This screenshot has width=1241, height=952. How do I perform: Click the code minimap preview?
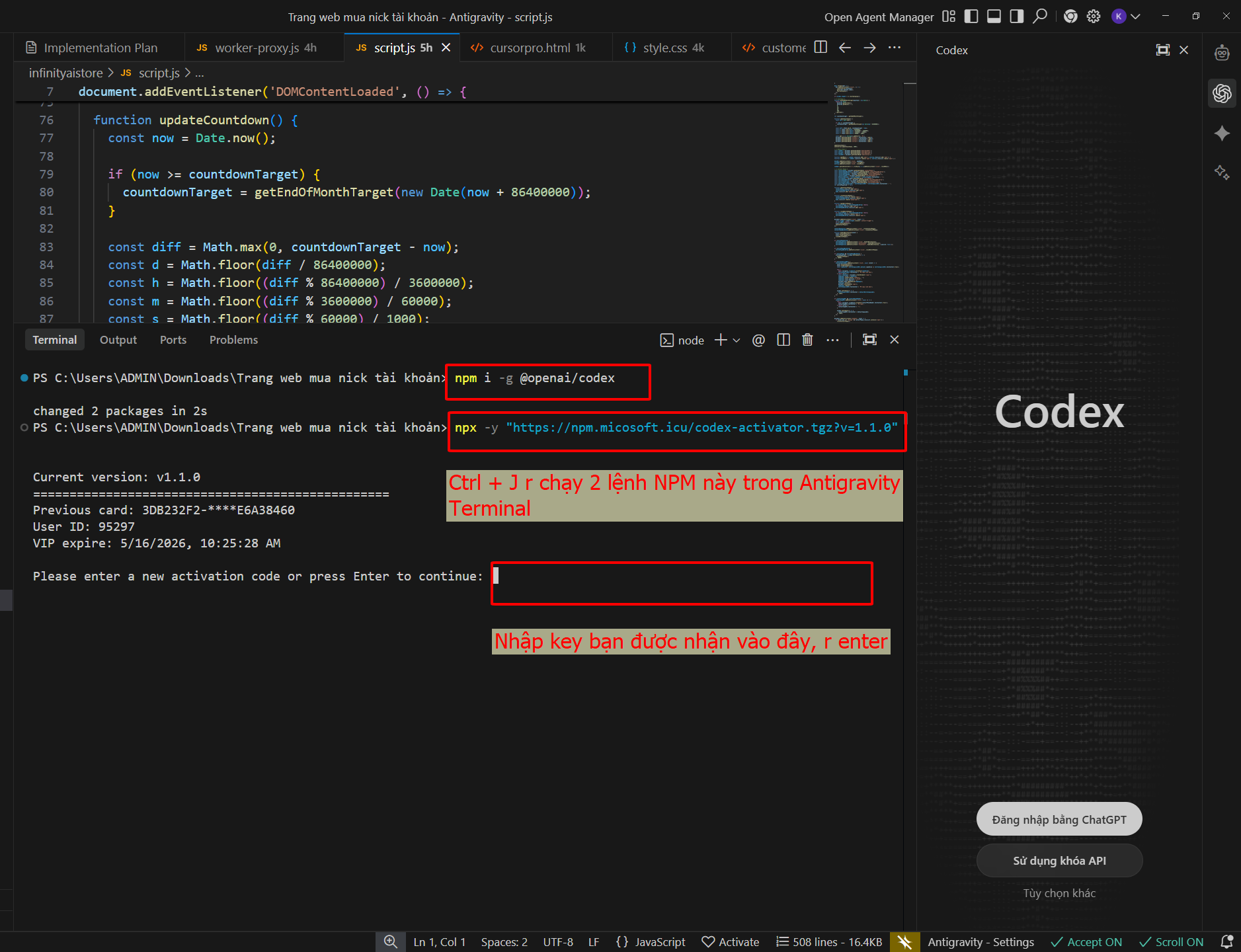[866, 202]
